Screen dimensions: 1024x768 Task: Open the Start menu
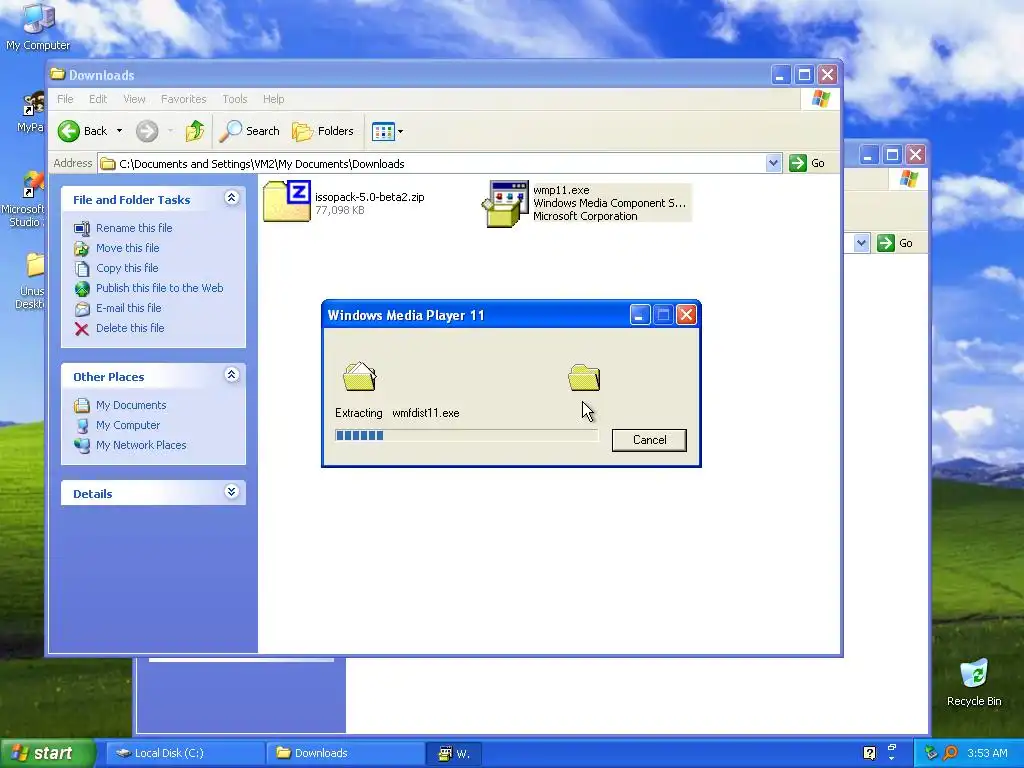46,754
